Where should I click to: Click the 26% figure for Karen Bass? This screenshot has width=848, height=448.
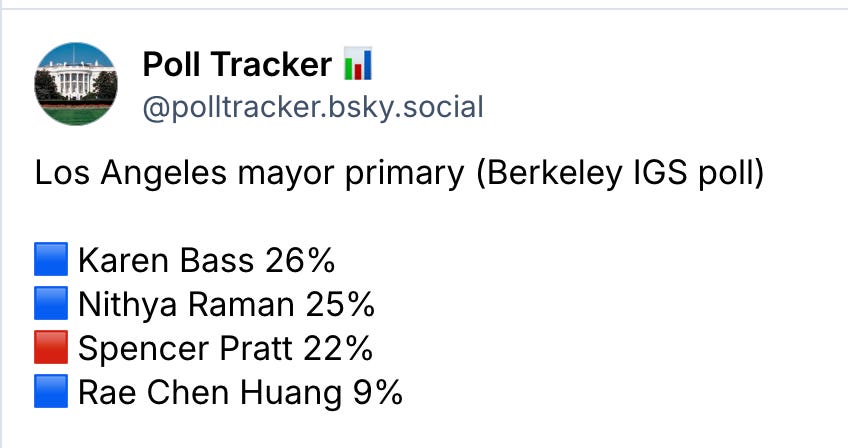300,260
